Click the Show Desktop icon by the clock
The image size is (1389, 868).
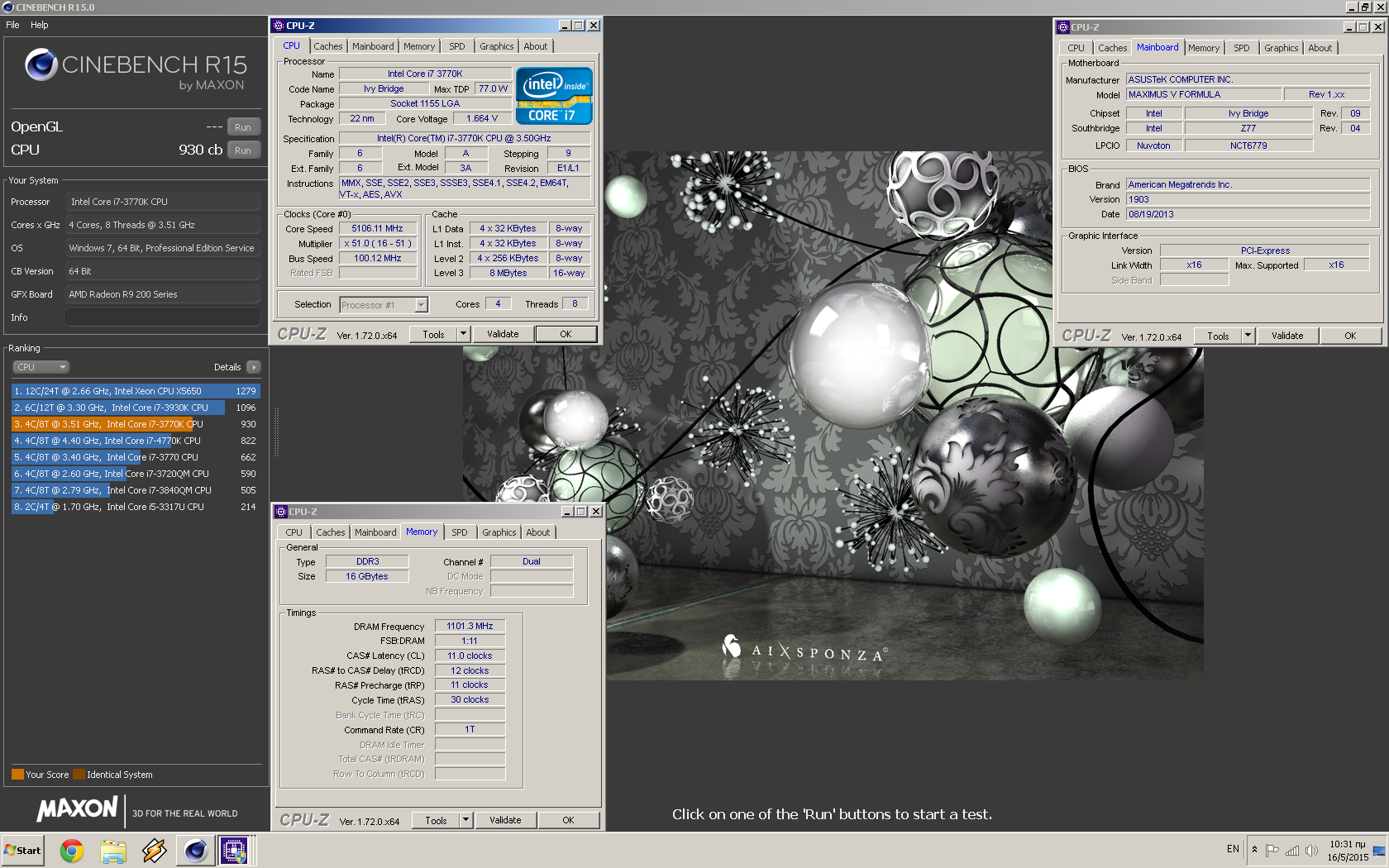pyautogui.click(x=1379, y=850)
